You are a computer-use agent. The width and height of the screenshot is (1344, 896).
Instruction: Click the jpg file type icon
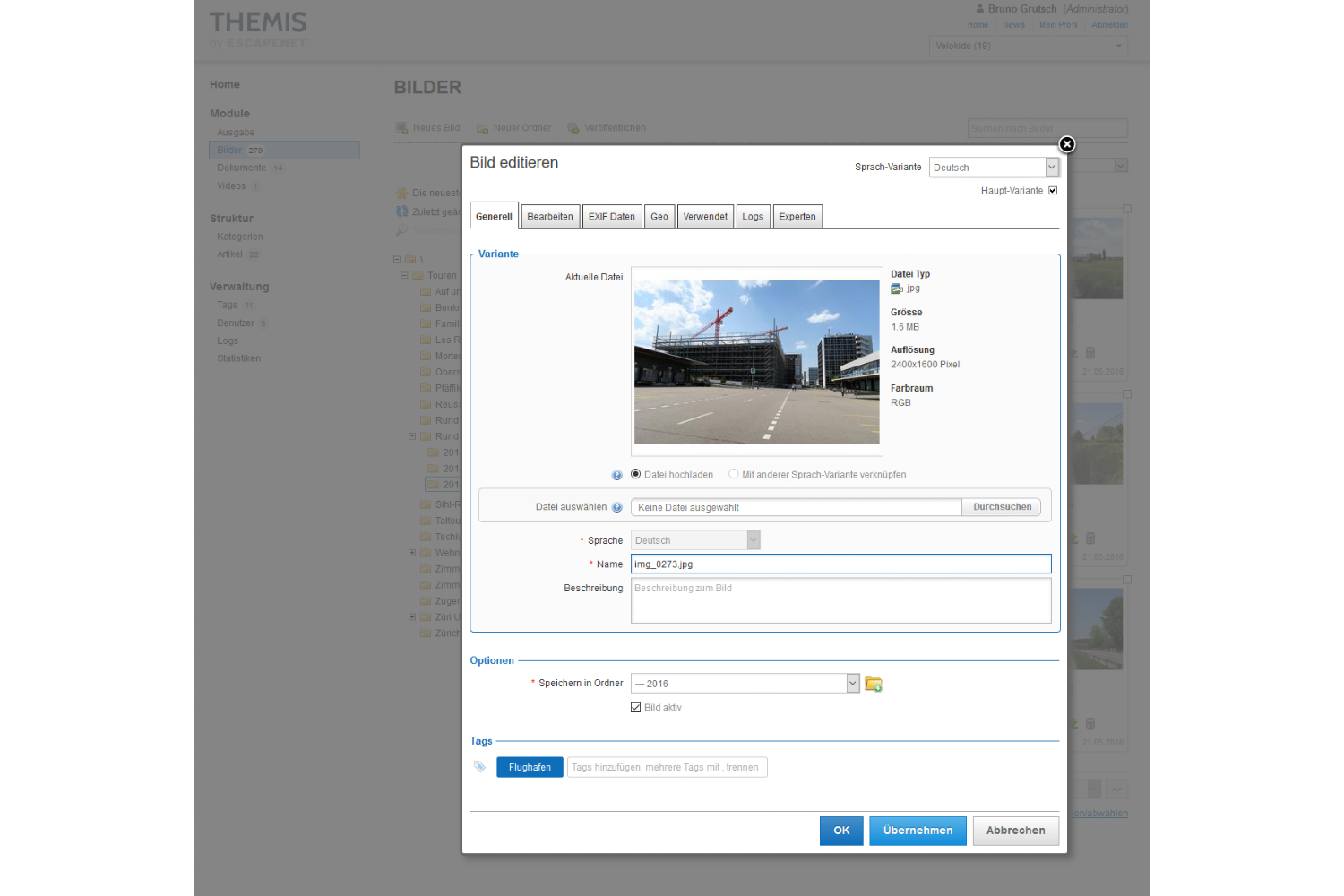tap(896, 289)
